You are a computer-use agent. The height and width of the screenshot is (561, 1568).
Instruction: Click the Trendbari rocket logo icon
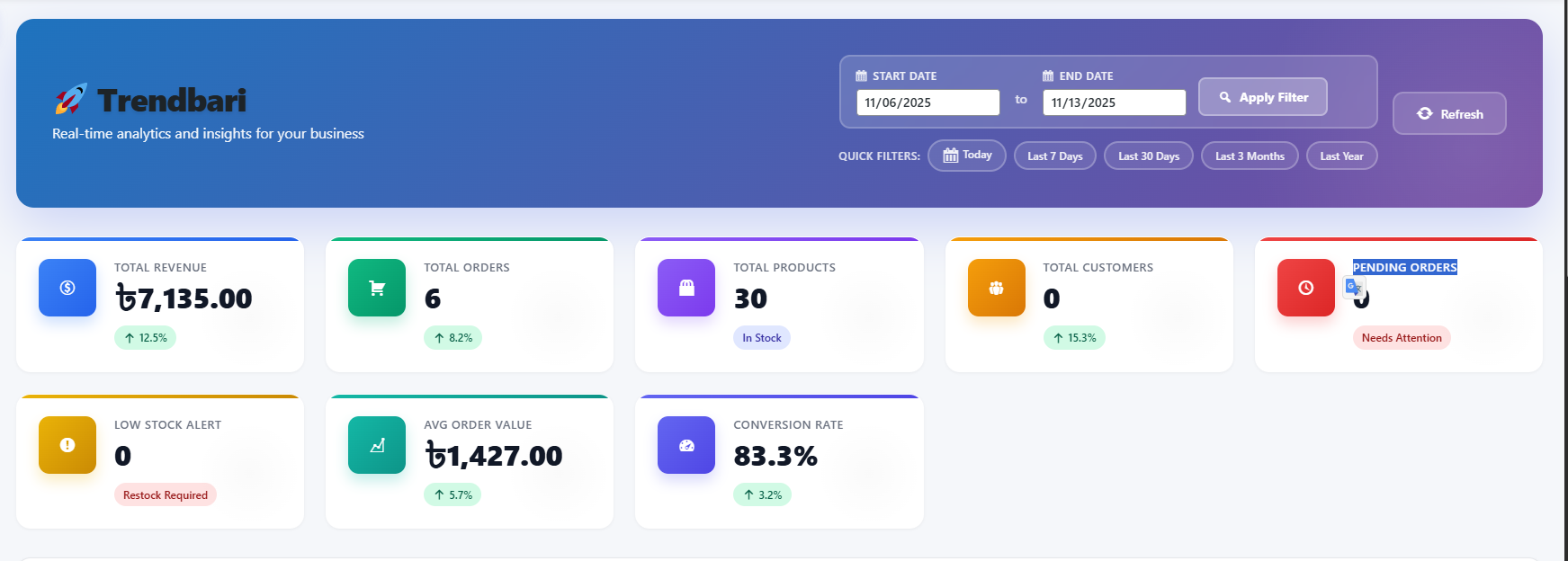click(71, 99)
